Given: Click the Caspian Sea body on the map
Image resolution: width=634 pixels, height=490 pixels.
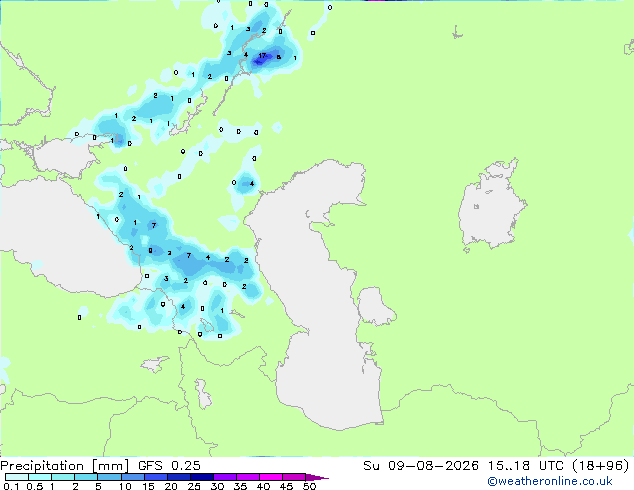Looking at the screenshot, I should [x=319, y=295].
